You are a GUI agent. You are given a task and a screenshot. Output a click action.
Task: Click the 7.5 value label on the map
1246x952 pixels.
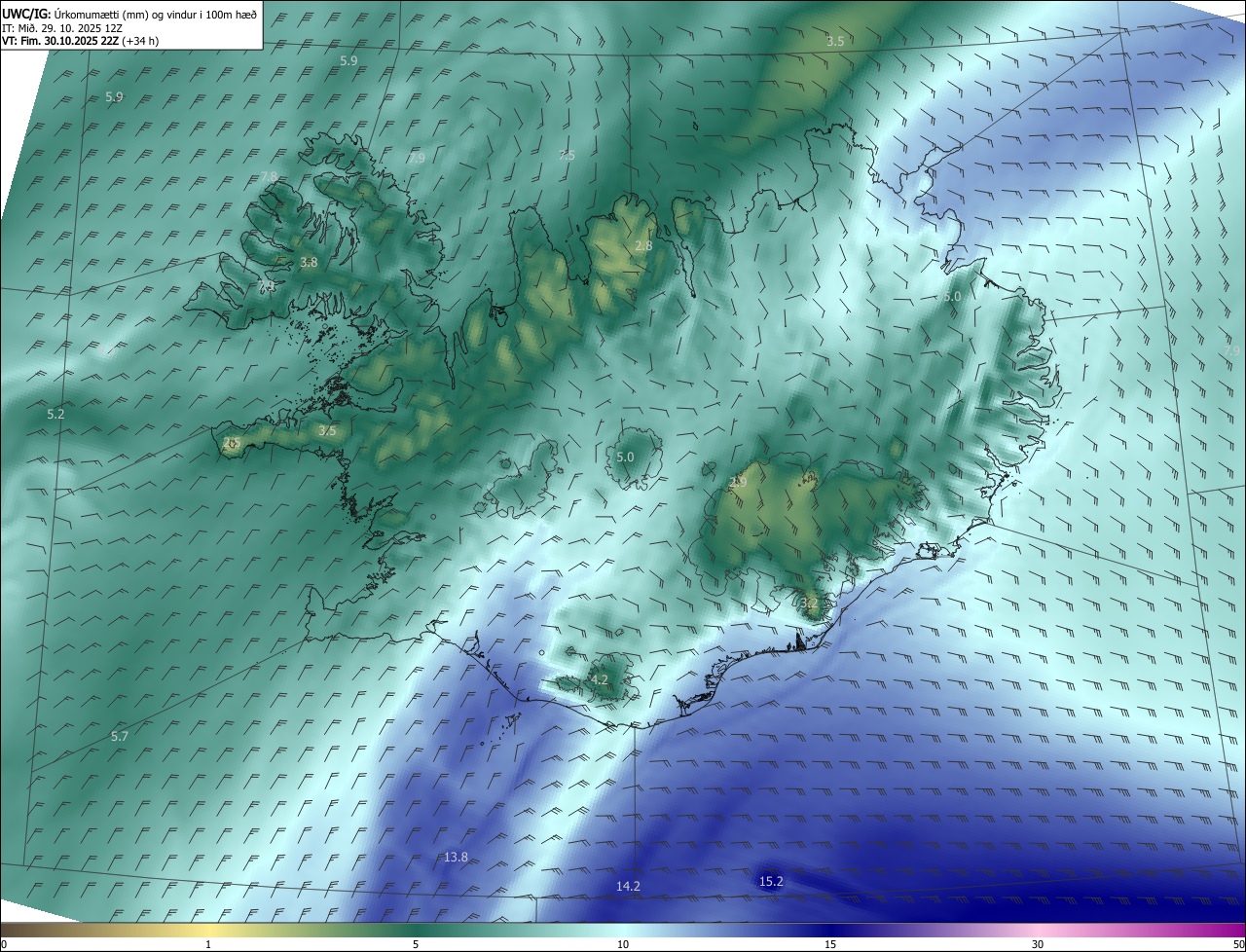pyautogui.click(x=568, y=156)
